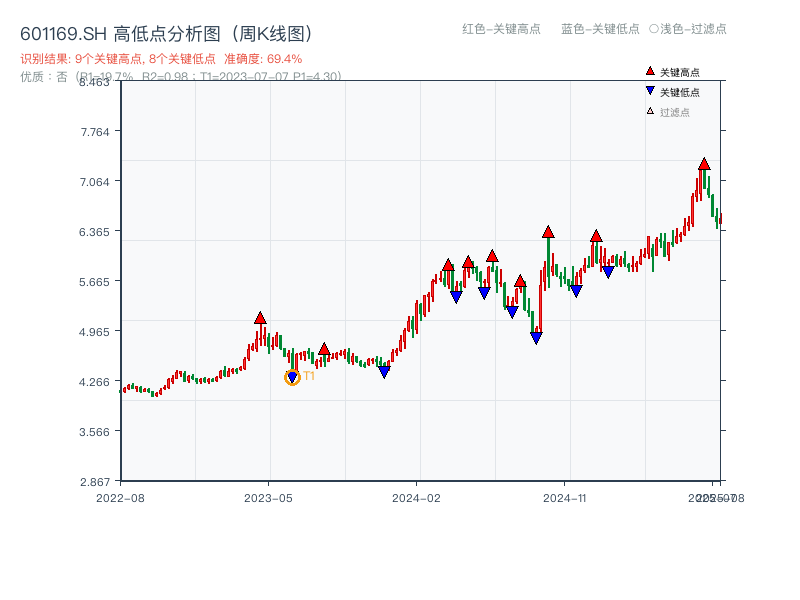Click the 2024-02 x-axis date label

pyautogui.click(x=416, y=498)
